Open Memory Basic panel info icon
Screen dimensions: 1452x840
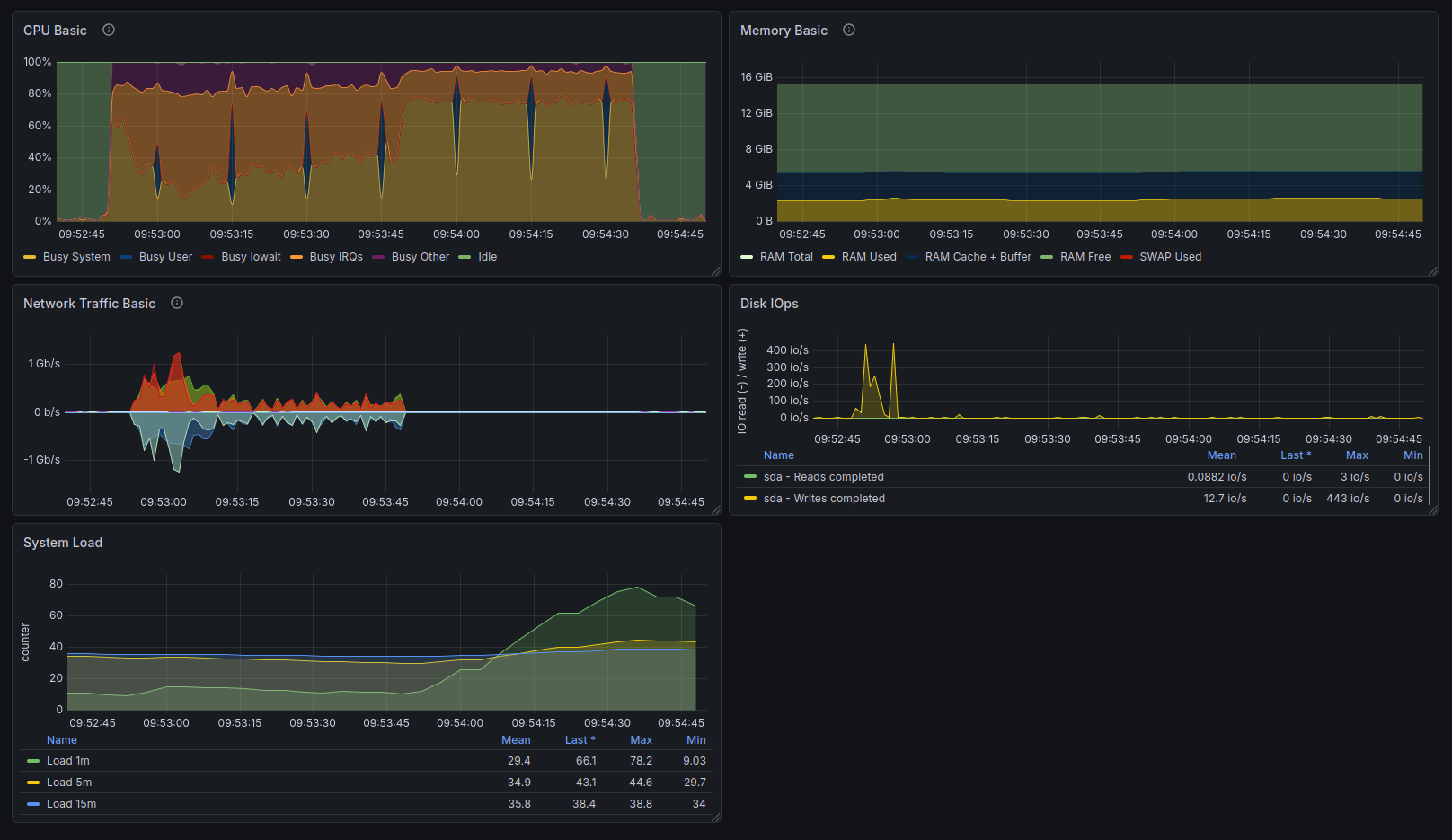(x=849, y=30)
